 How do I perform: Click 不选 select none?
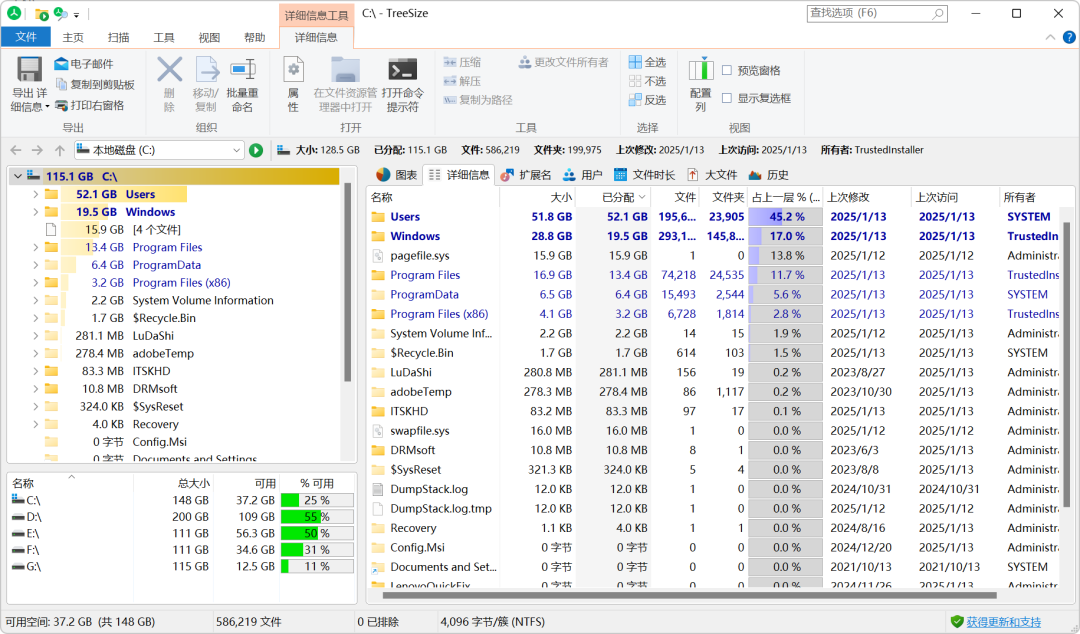point(647,81)
